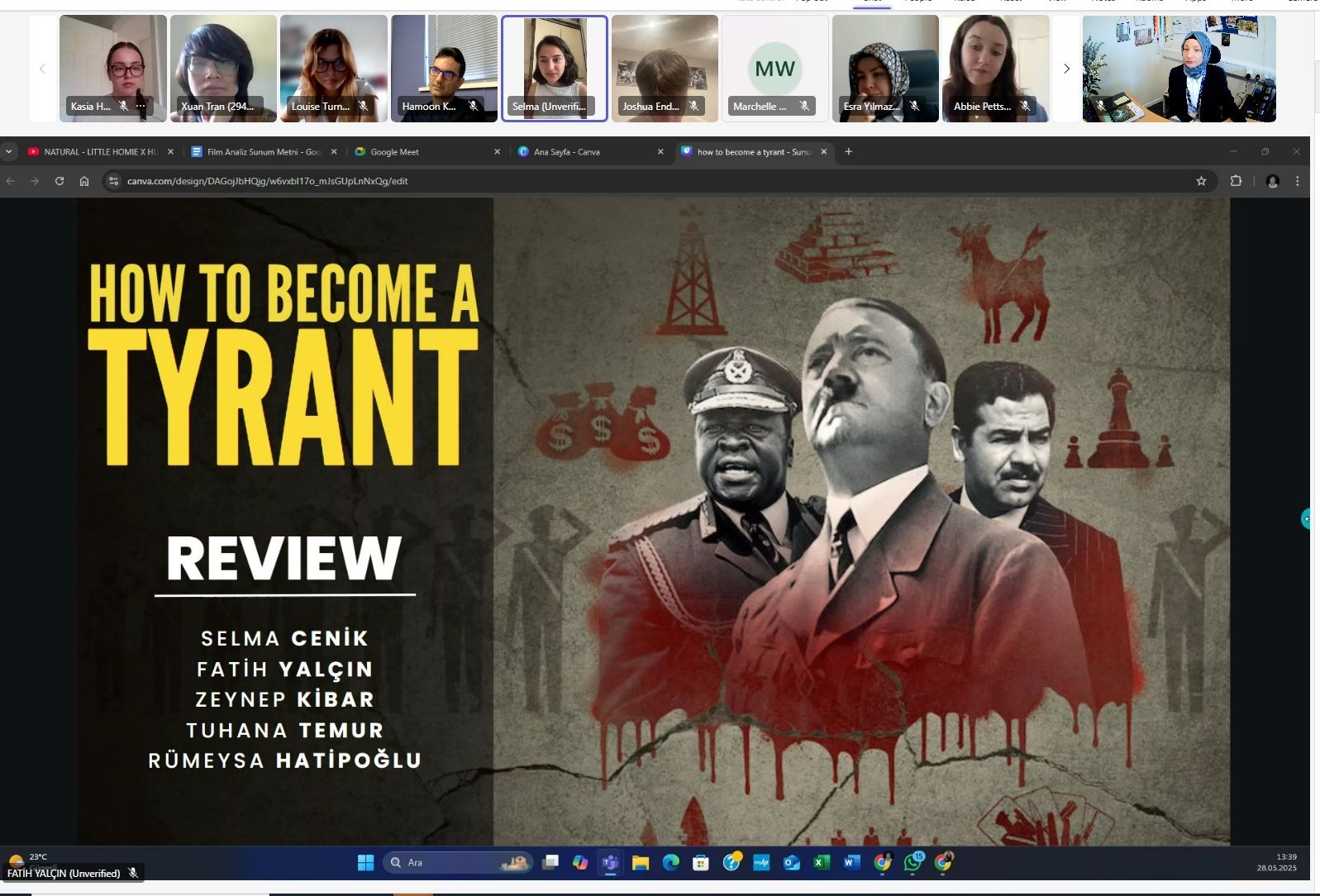
Task: Select Marchelle's MW avatar tile
Action: 775,69
